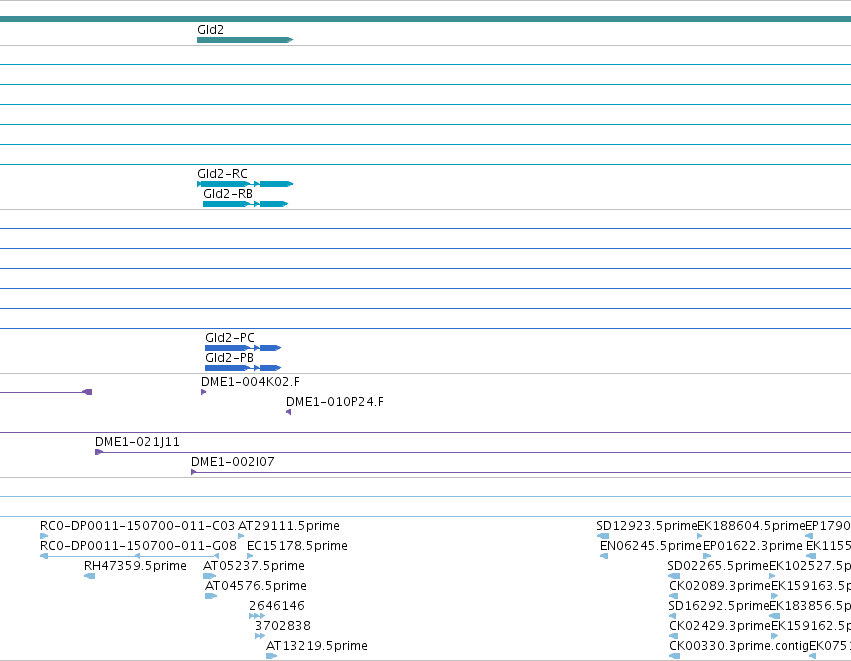
Task: Open the EK188604.5prime EST label
Action: coord(751,526)
